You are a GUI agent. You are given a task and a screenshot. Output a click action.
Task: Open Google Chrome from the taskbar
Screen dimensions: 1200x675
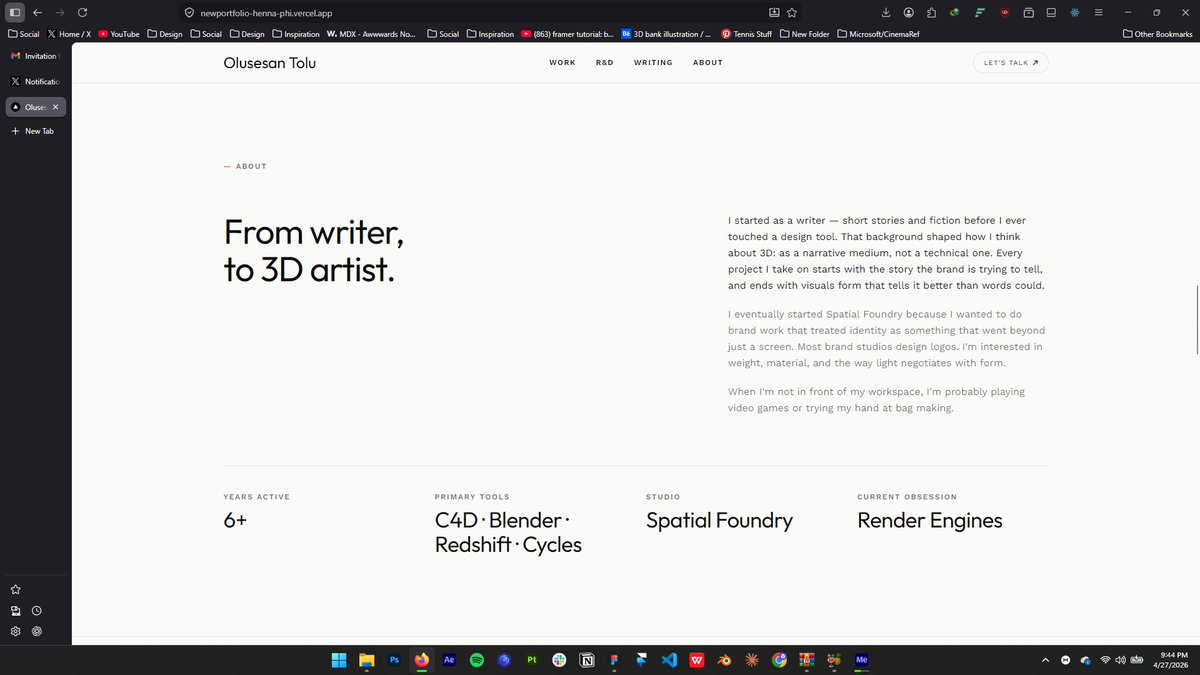tap(779, 660)
